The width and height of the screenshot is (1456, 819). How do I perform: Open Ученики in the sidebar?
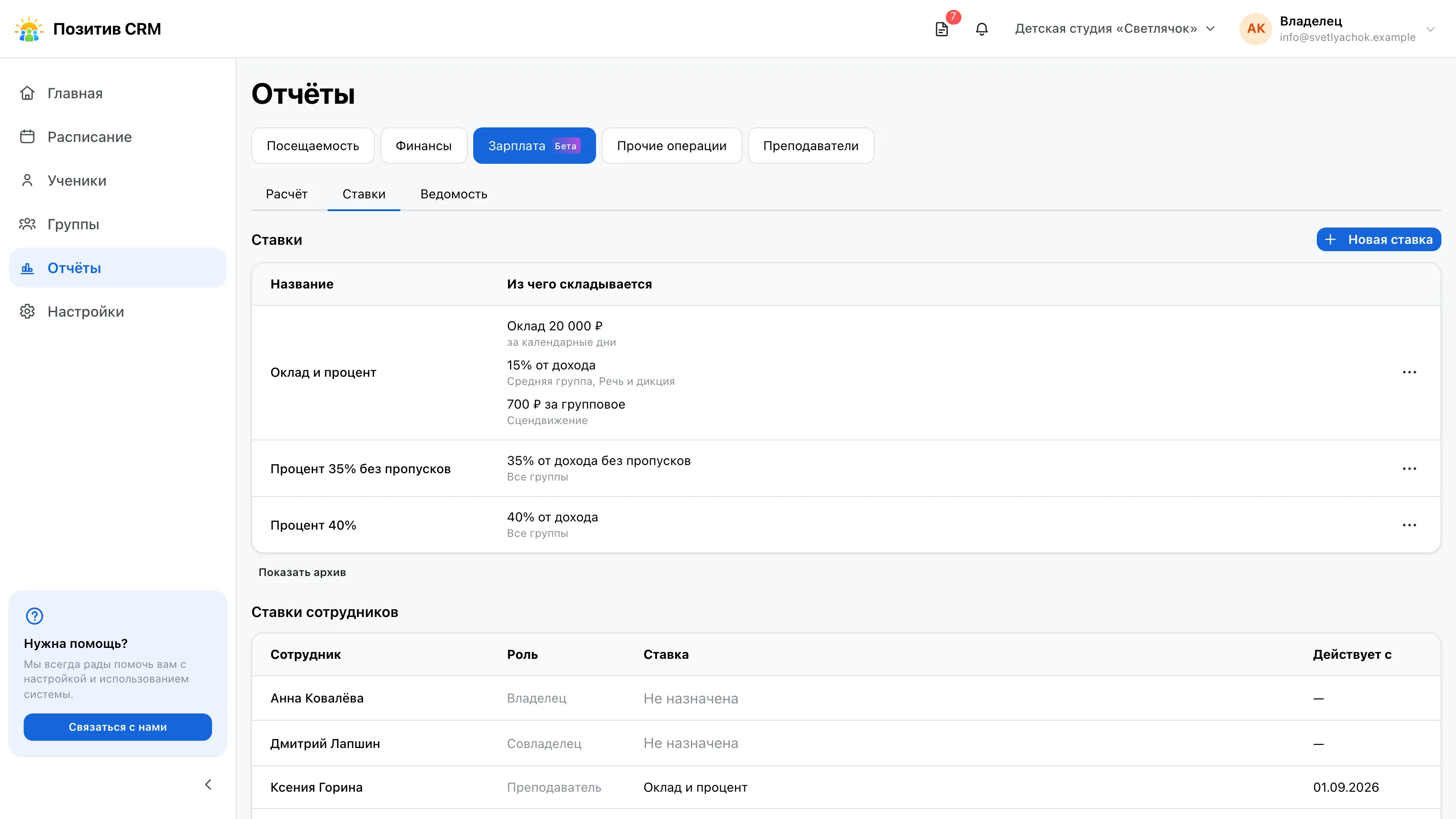(117, 180)
